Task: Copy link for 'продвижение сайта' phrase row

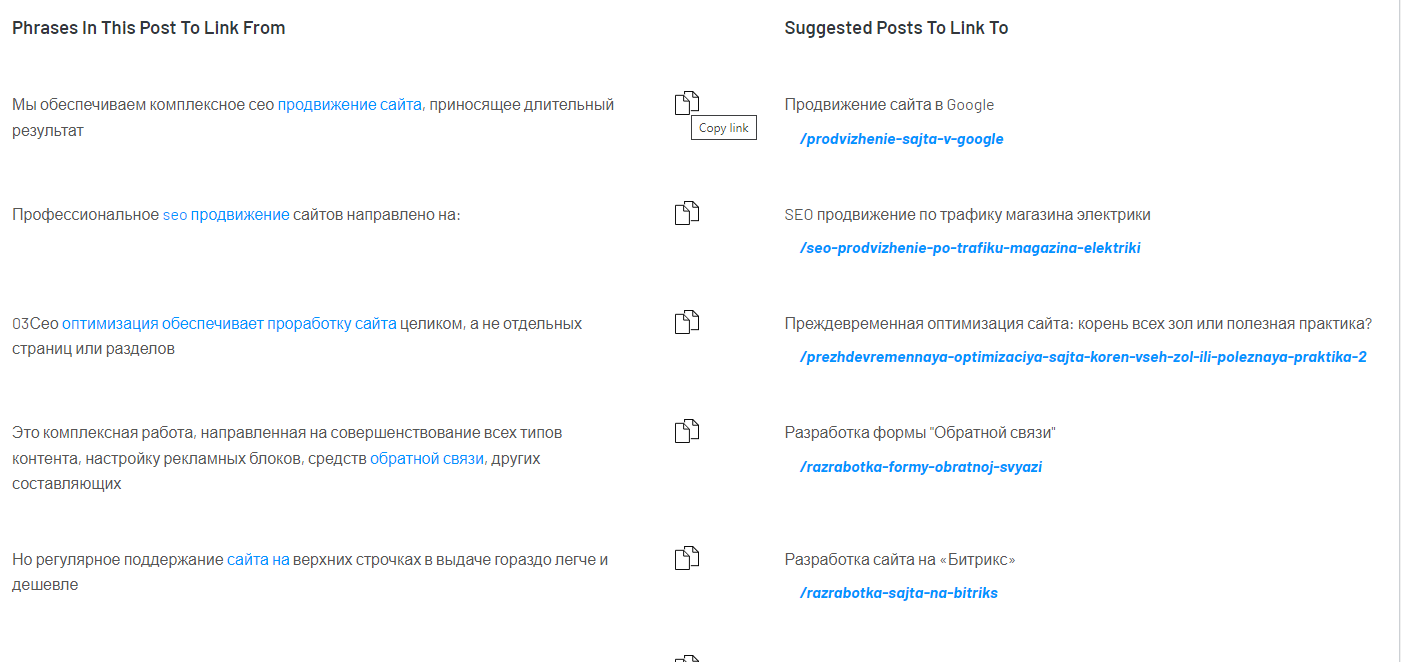Action: [x=687, y=102]
